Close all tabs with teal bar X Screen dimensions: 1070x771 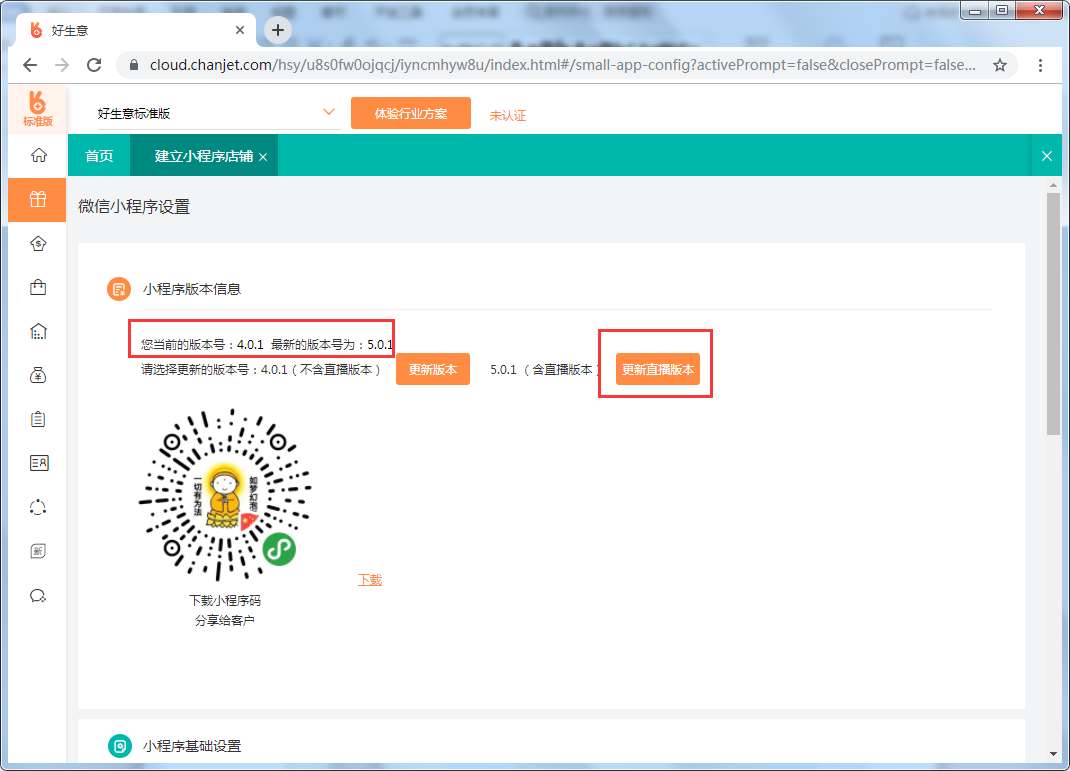pyautogui.click(x=1047, y=156)
